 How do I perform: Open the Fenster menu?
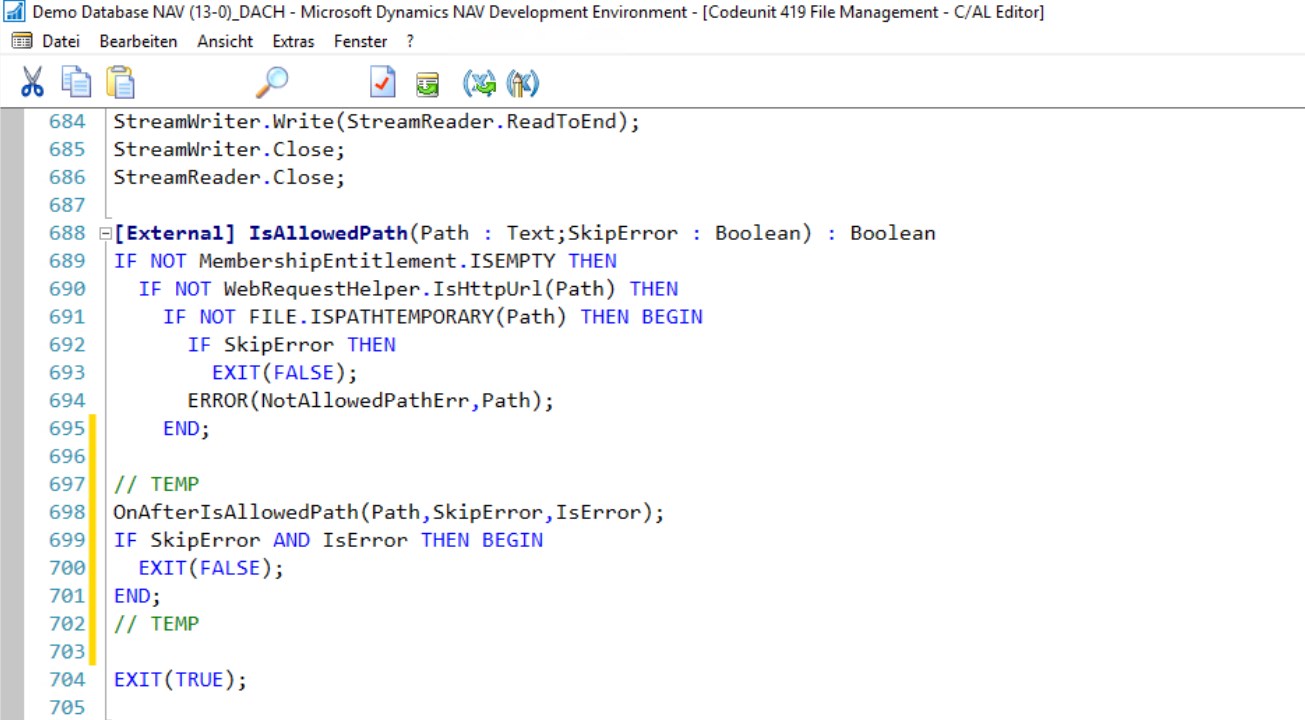tap(359, 41)
